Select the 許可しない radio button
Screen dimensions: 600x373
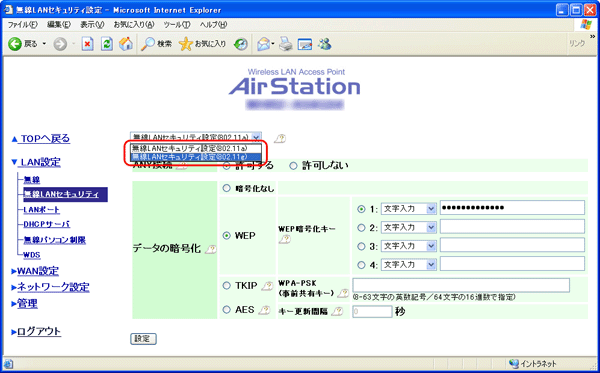coord(293,166)
